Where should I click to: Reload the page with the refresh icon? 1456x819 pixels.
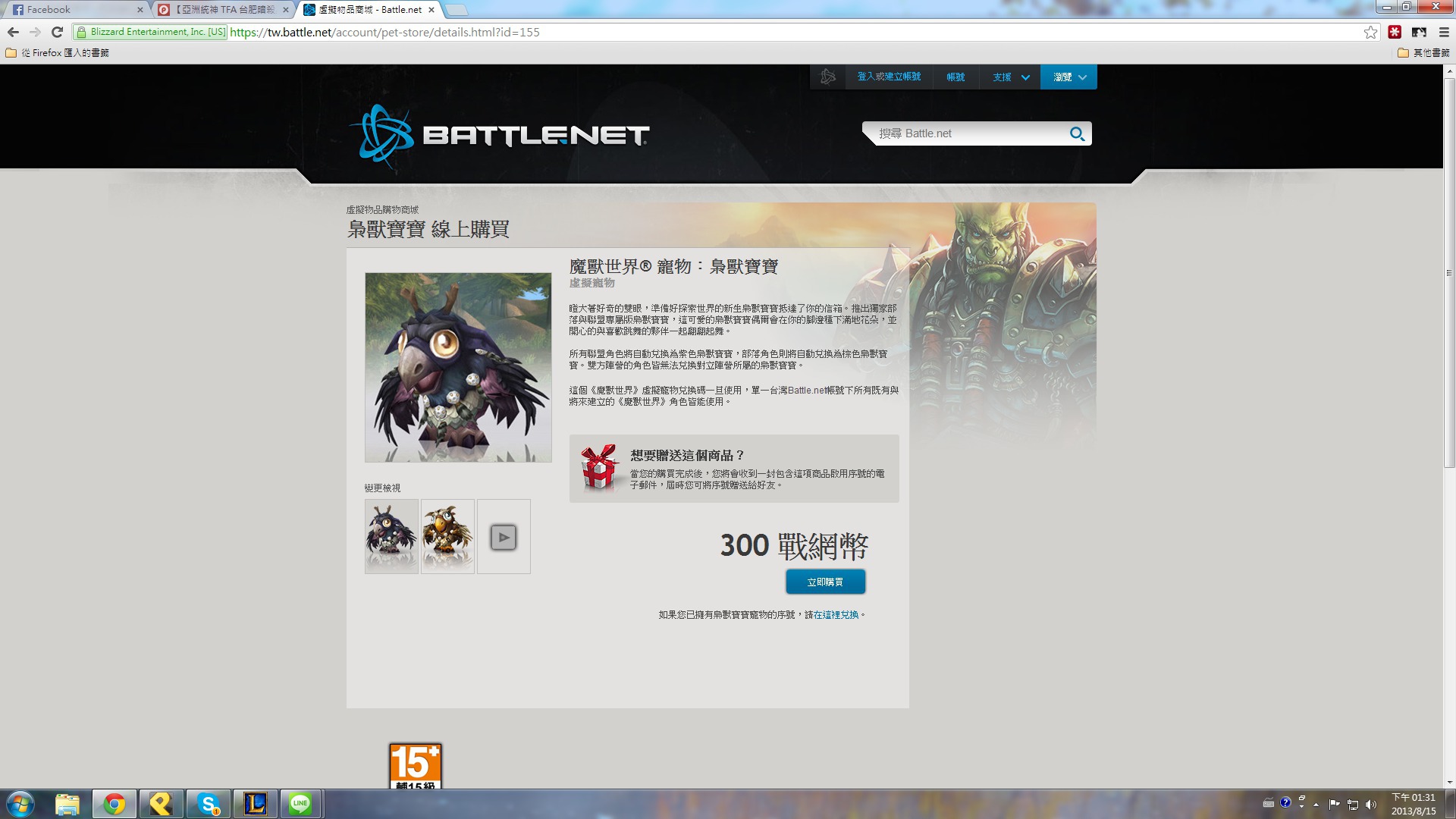57,32
